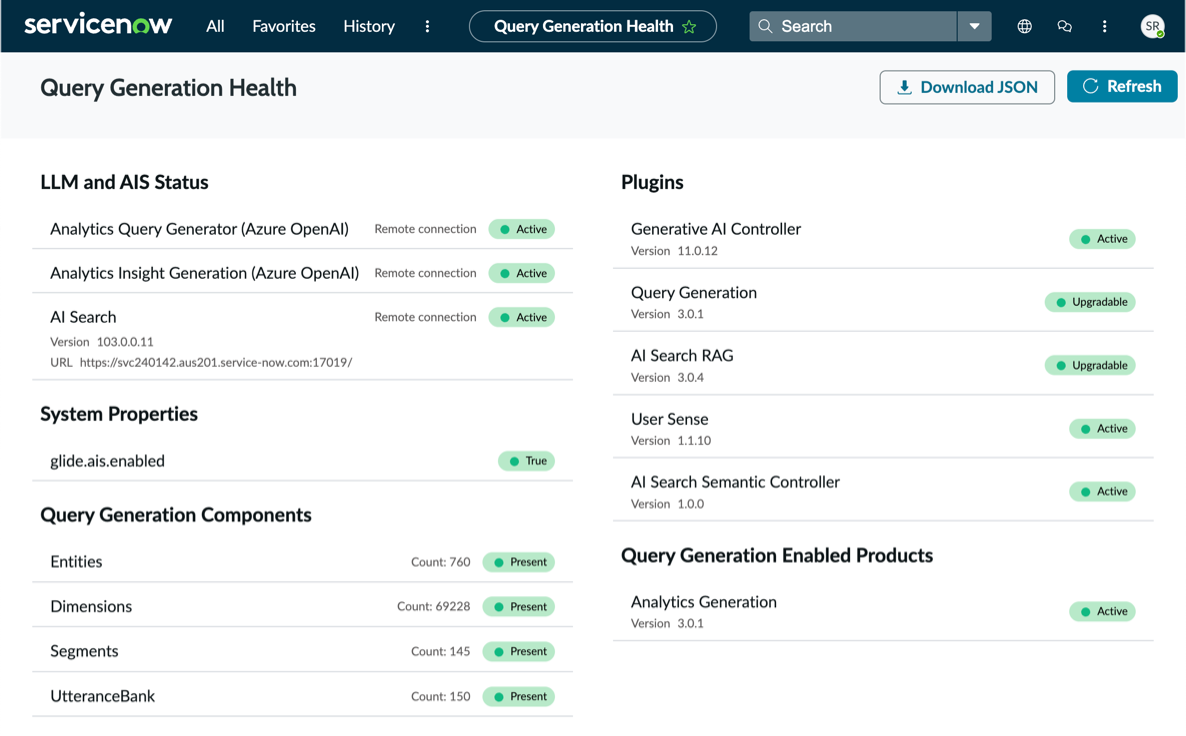This screenshot has height=736, width=1186.
Task: Click the User Sense plugin
Action: pyautogui.click(x=883, y=428)
